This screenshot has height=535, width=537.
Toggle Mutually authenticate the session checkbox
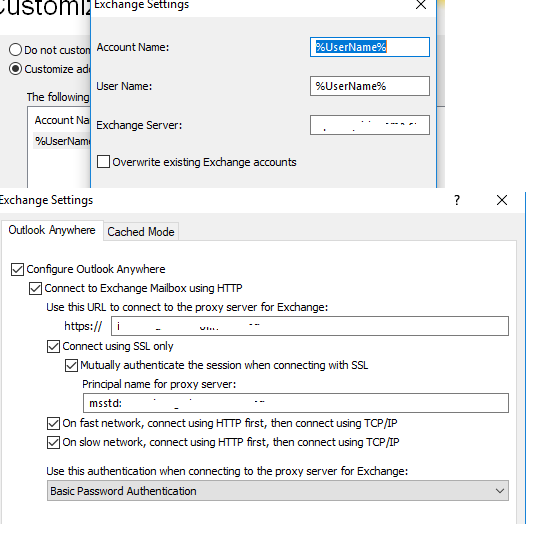[x=71, y=365]
